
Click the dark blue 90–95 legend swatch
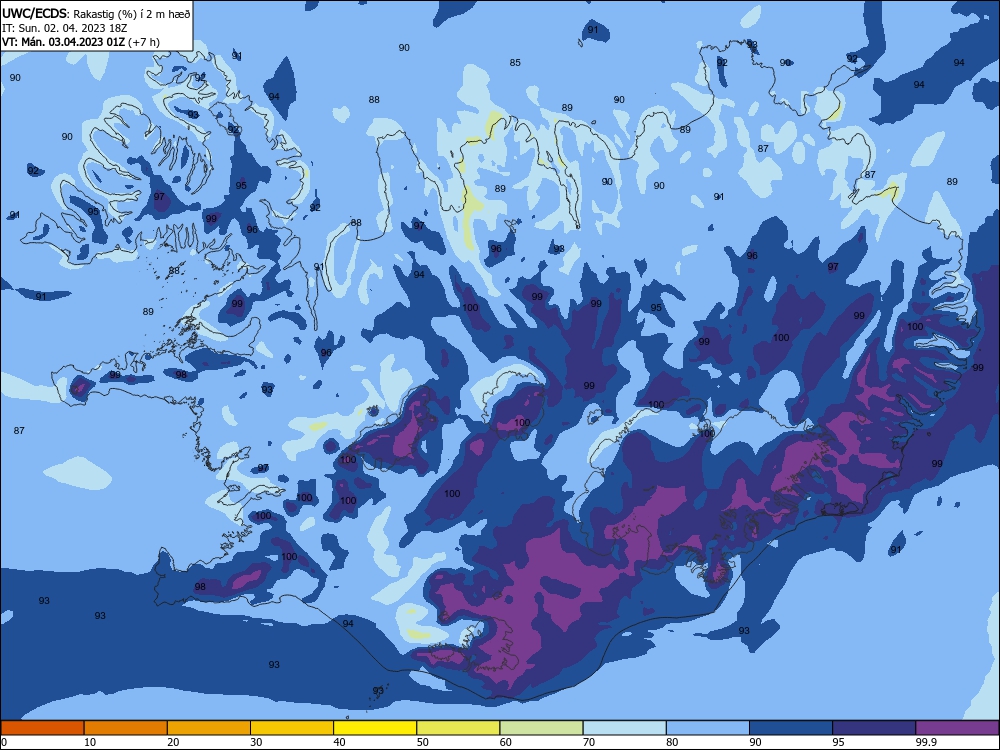(x=791, y=728)
